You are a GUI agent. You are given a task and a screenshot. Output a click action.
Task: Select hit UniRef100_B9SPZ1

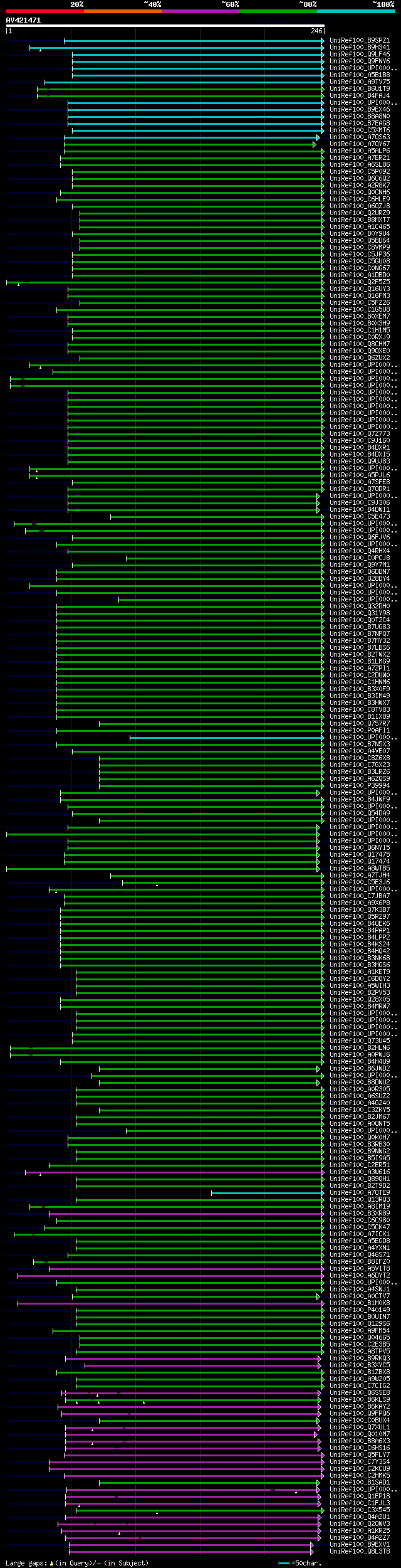pos(360,41)
